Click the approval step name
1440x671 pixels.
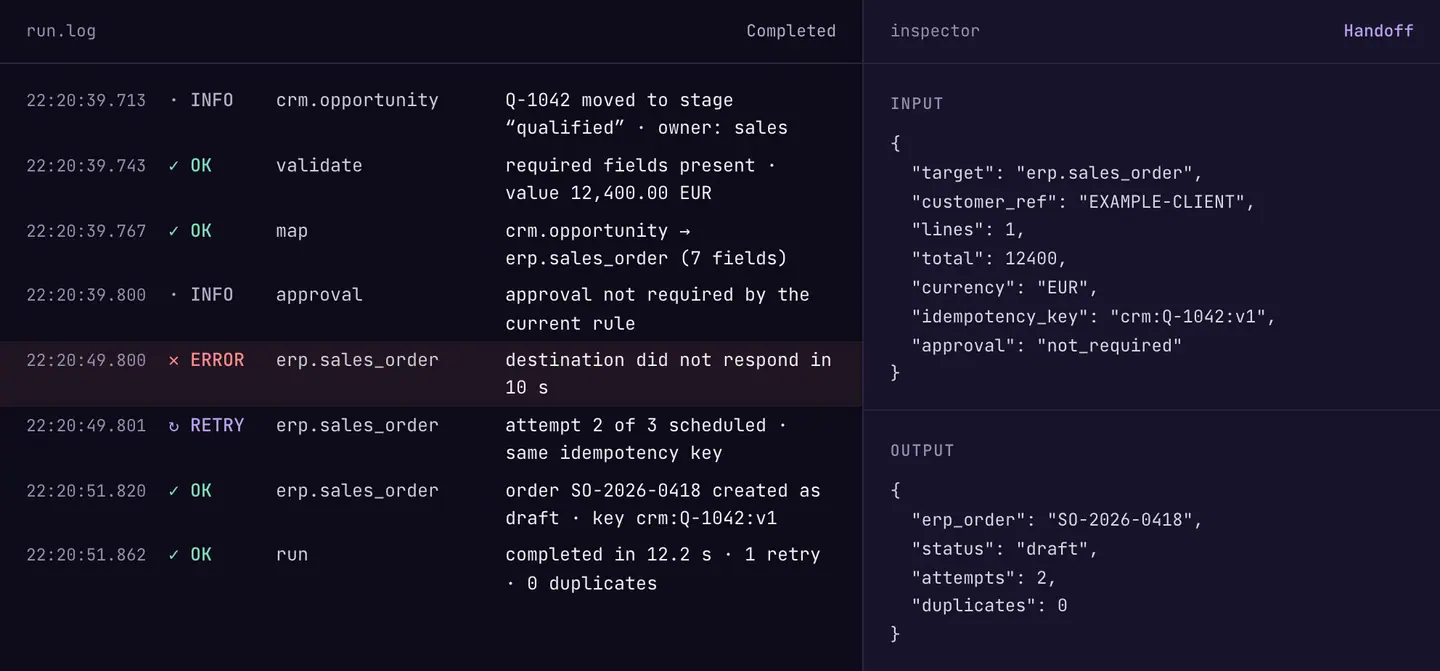point(319,295)
